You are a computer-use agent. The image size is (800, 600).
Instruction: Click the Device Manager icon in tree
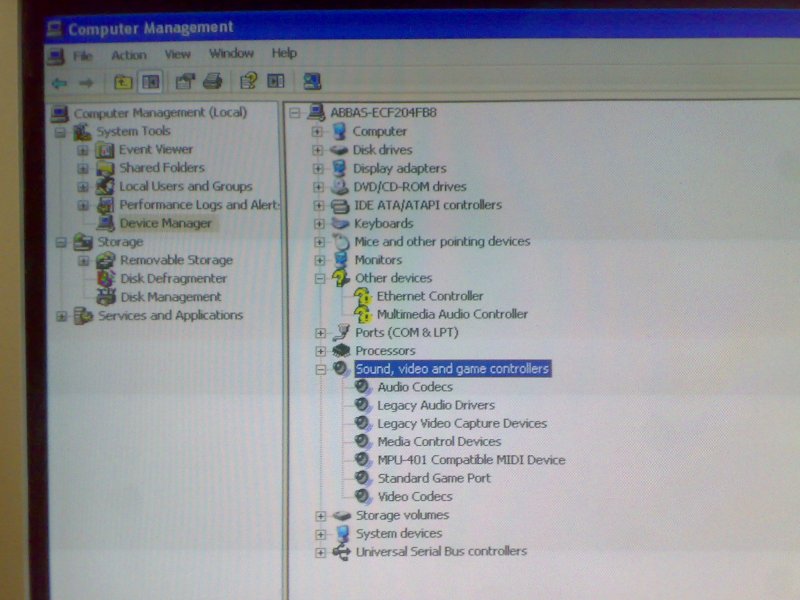pos(106,223)
